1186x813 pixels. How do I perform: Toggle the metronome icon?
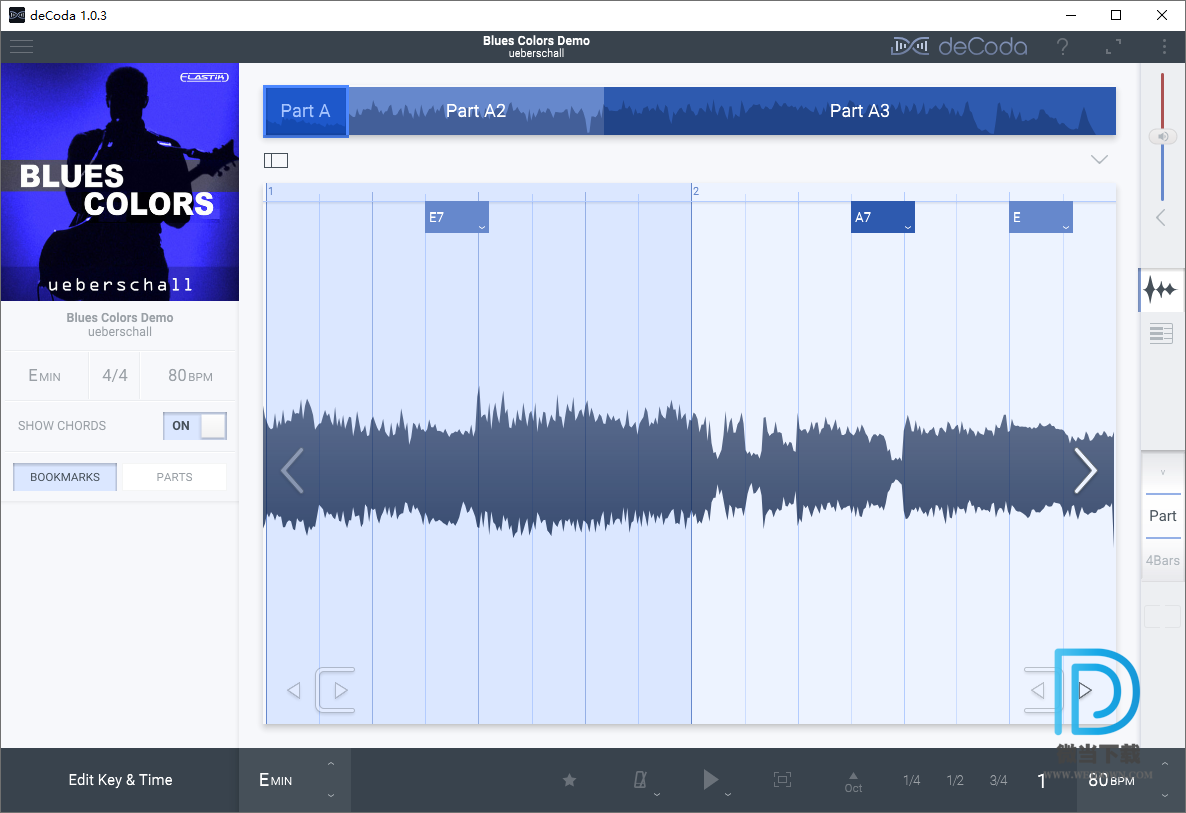640,780
